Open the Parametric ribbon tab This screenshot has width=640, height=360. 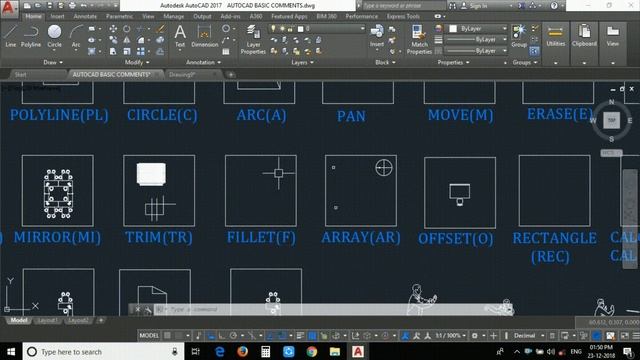(x=119, y=16)
